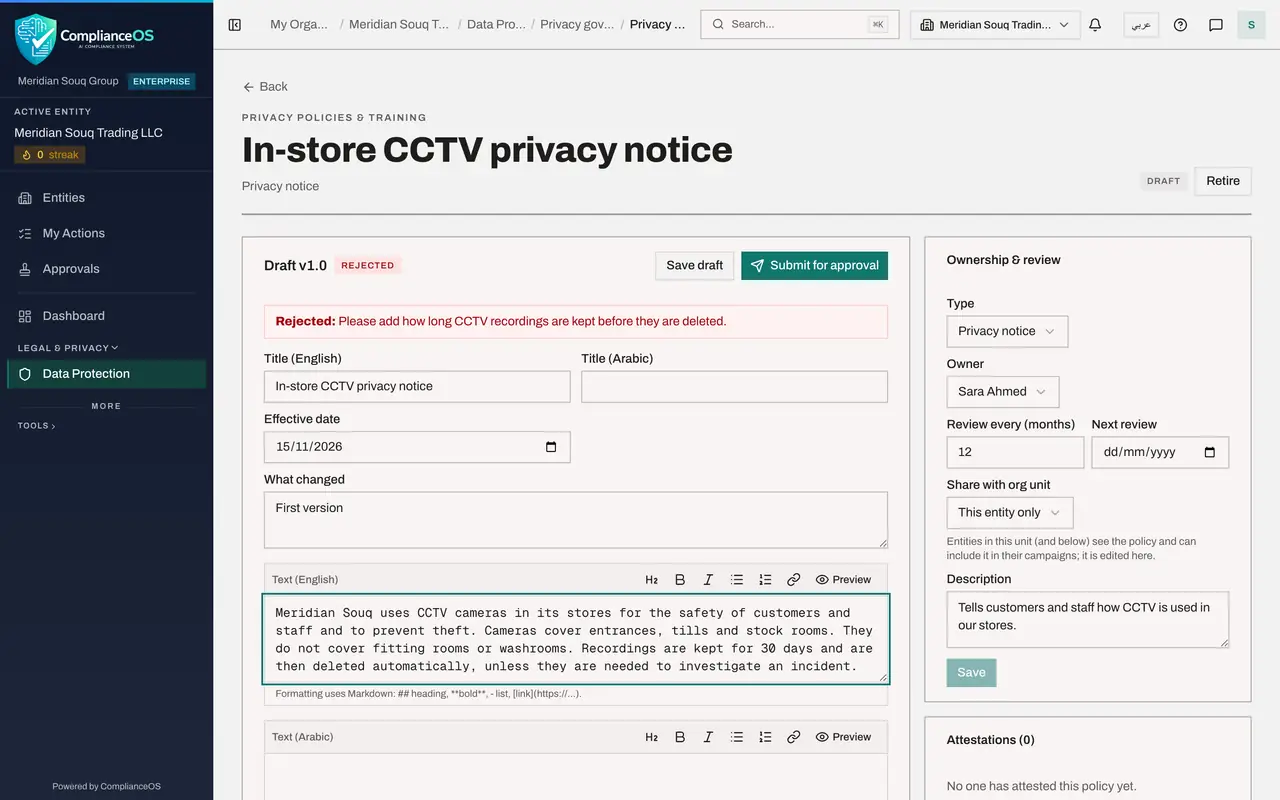Collapse the Legal & Privacy section
The width and height of the screenshot is (1280, 800).
pyautogui.click(x=68, y=348)
